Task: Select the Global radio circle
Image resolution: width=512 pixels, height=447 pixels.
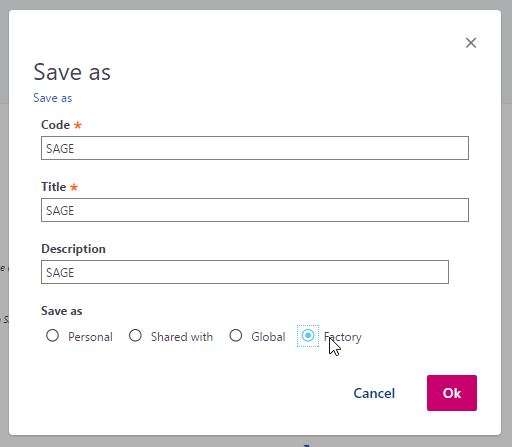Action: [236, 335]
